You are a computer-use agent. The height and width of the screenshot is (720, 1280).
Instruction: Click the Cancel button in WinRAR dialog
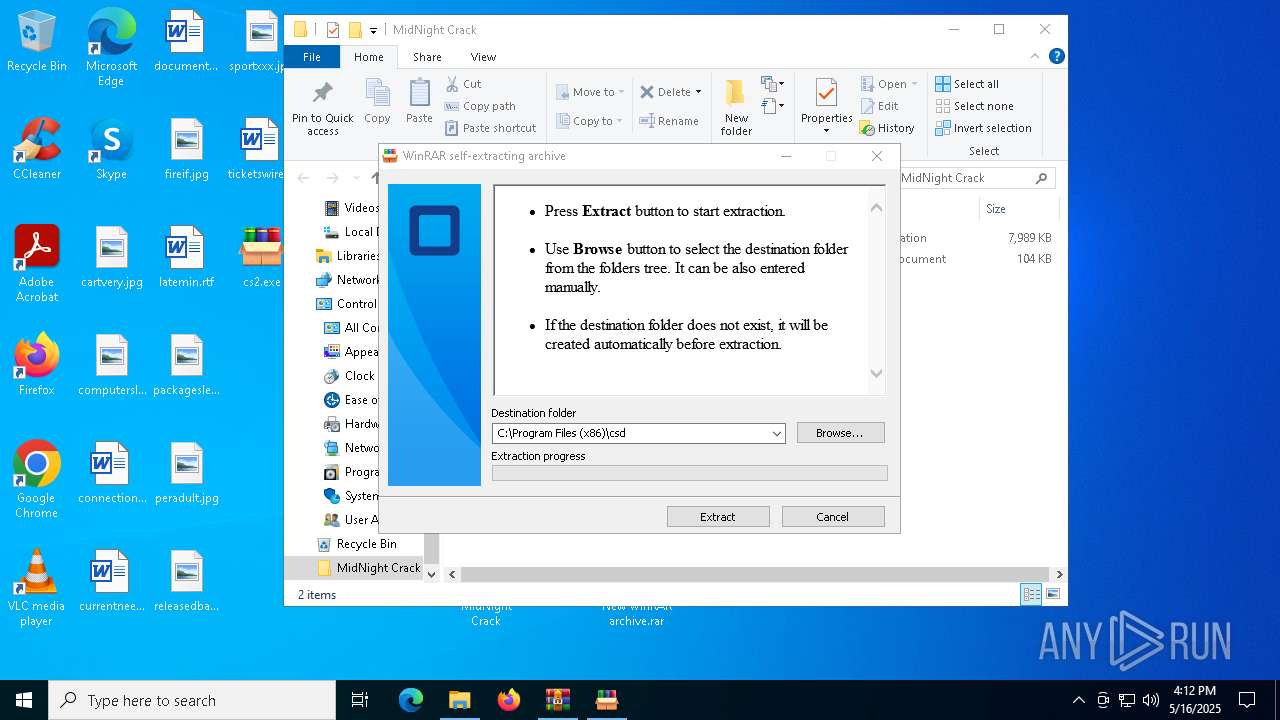click(x=833, y=517)
